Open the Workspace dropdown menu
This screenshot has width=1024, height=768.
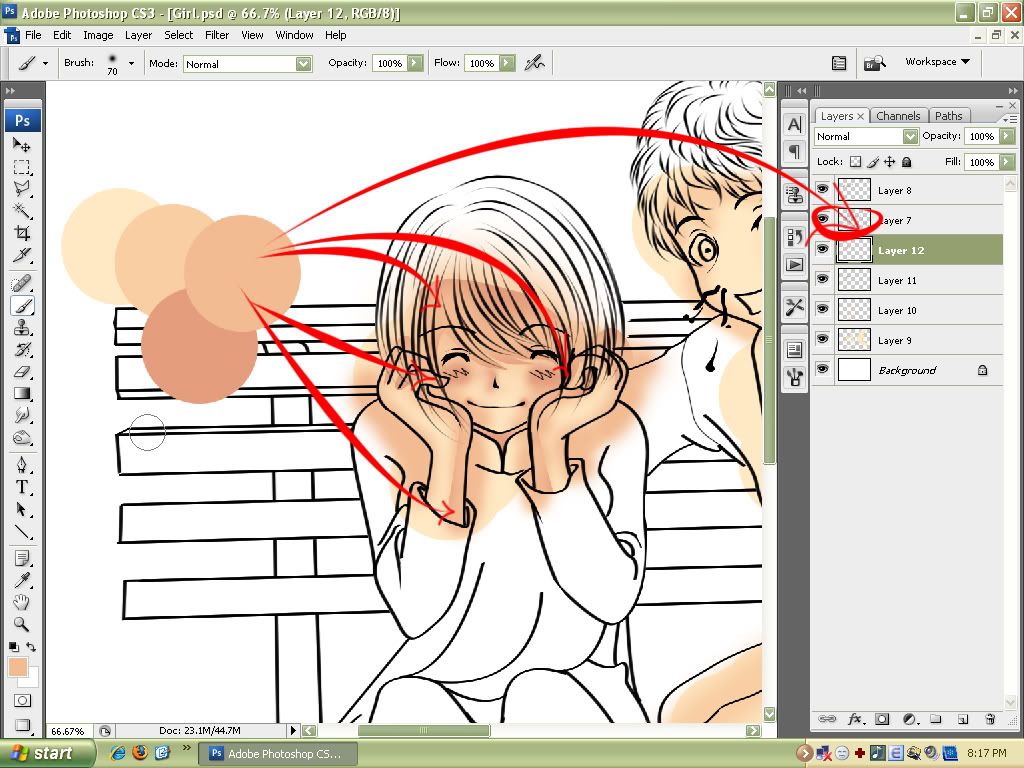click(x=937, y=62)
